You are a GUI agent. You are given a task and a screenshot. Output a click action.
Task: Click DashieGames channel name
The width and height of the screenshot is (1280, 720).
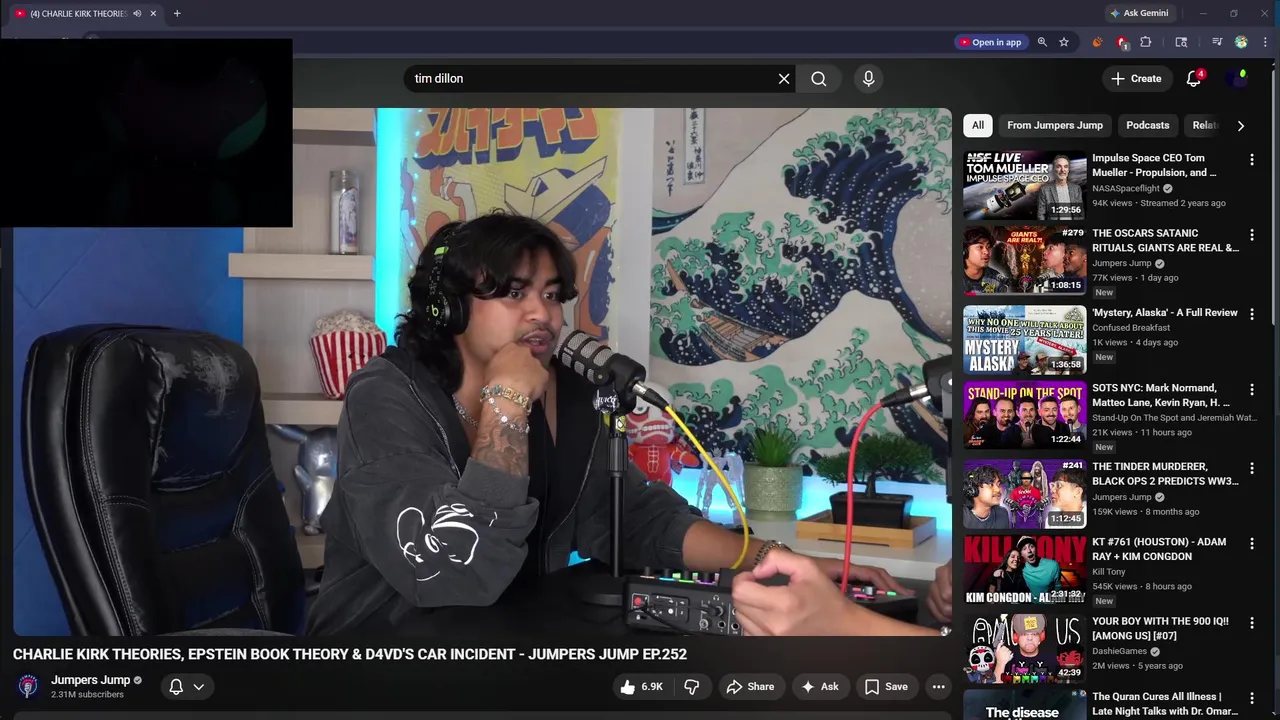[1120, 651]
